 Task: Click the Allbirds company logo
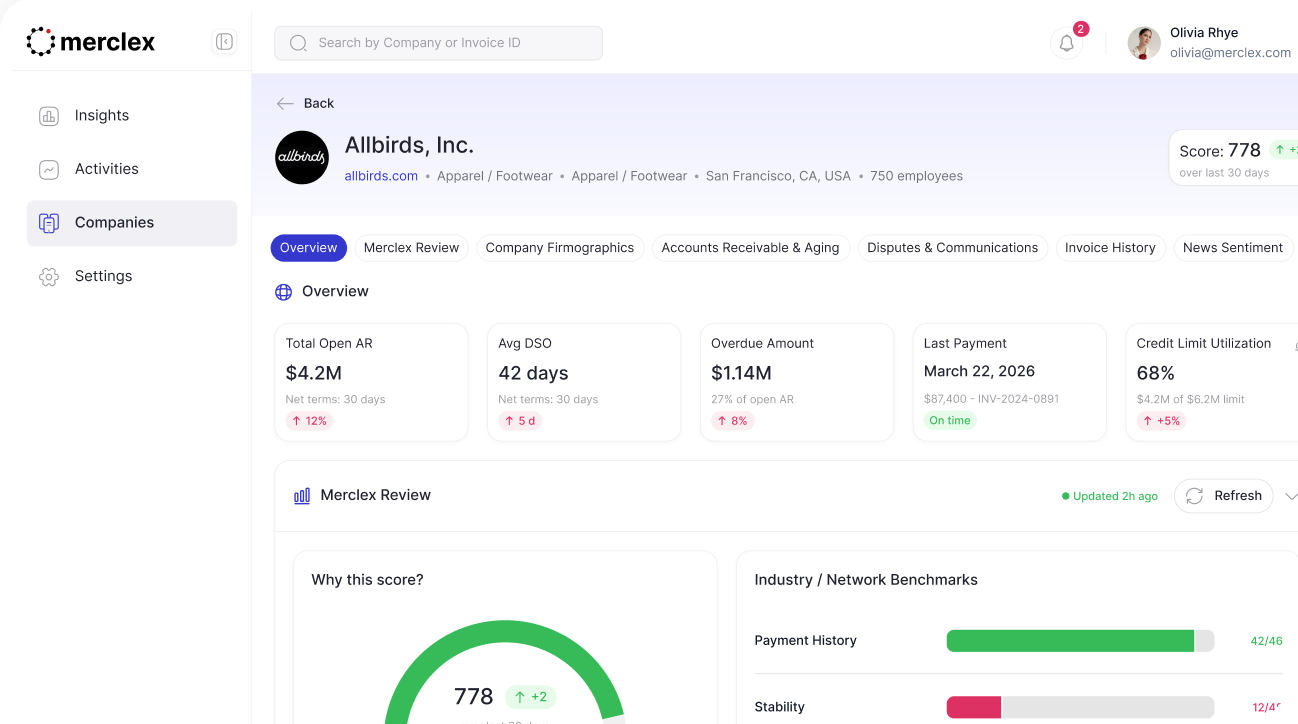coord(302,158)
